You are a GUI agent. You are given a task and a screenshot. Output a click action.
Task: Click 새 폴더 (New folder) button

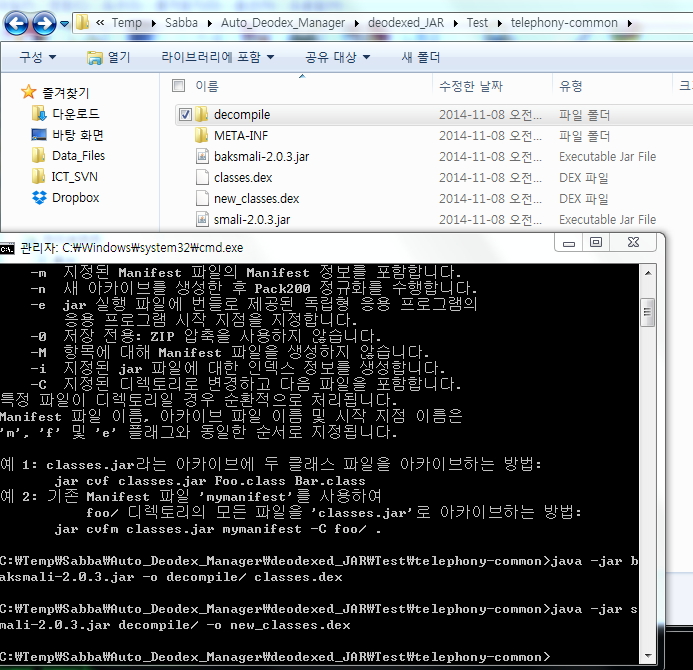[x=421, y=57]
